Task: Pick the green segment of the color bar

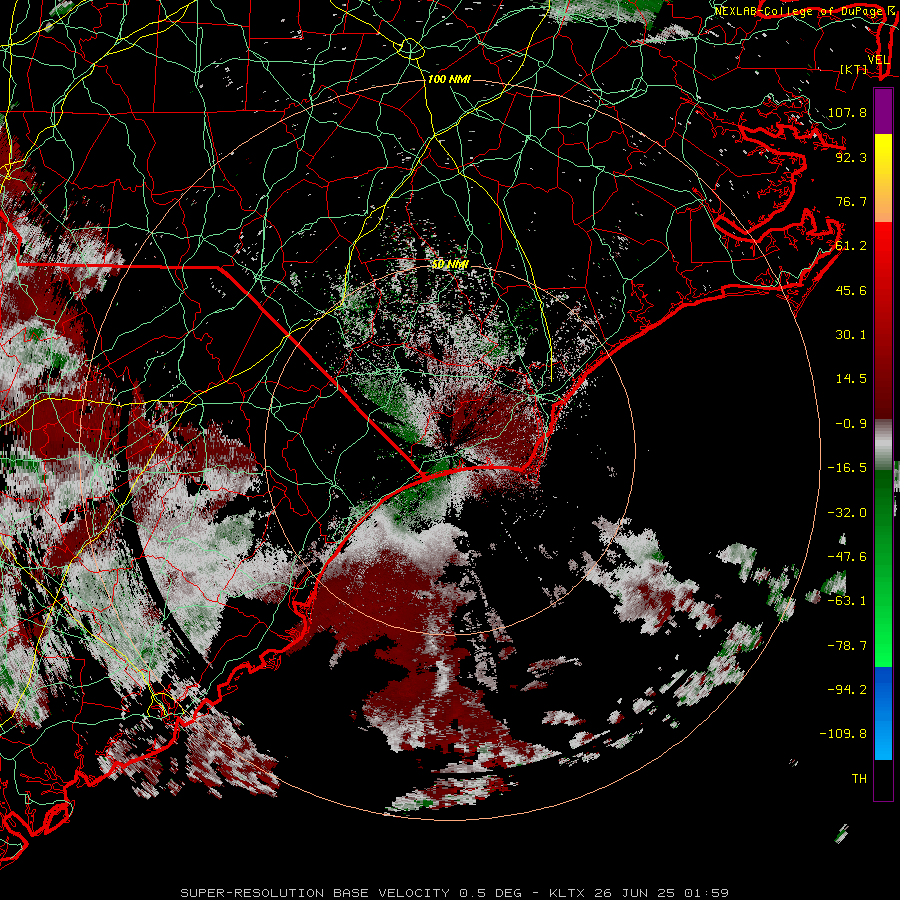Action: (x=883, y=568)
